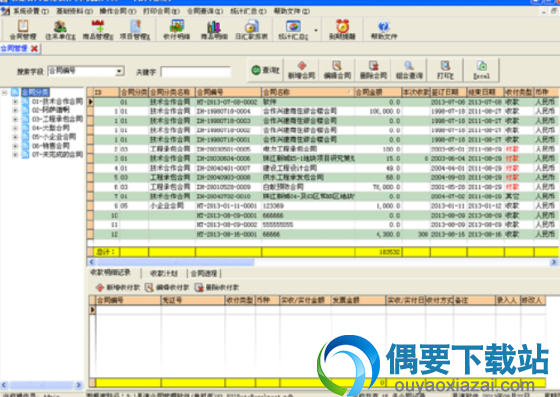Click the horizontal scrollbar below the contract table
Image resolution: width=560 pixels, height=397 pixels.
click(x=322, y=262)
